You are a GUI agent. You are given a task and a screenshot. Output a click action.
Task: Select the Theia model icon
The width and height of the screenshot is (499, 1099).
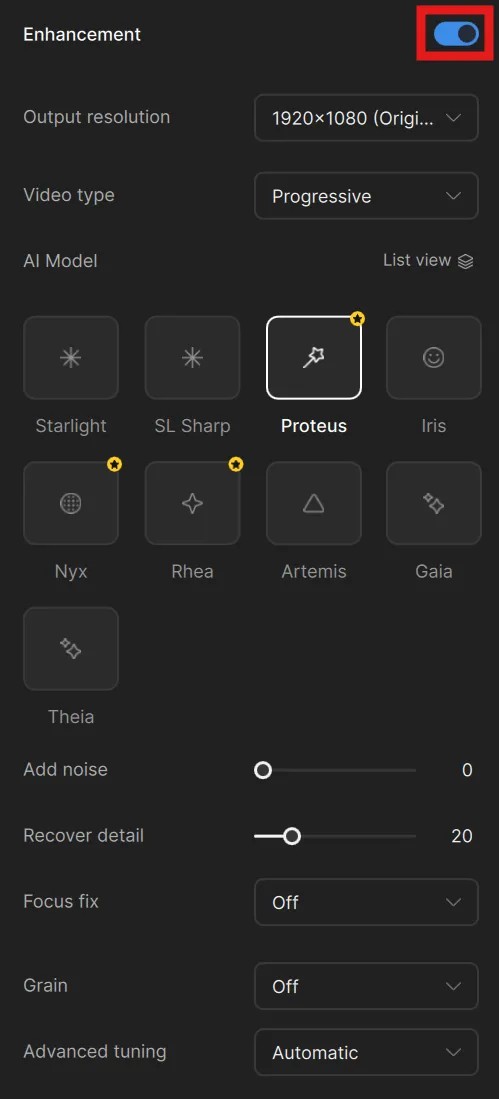click(x=71, y=649)
